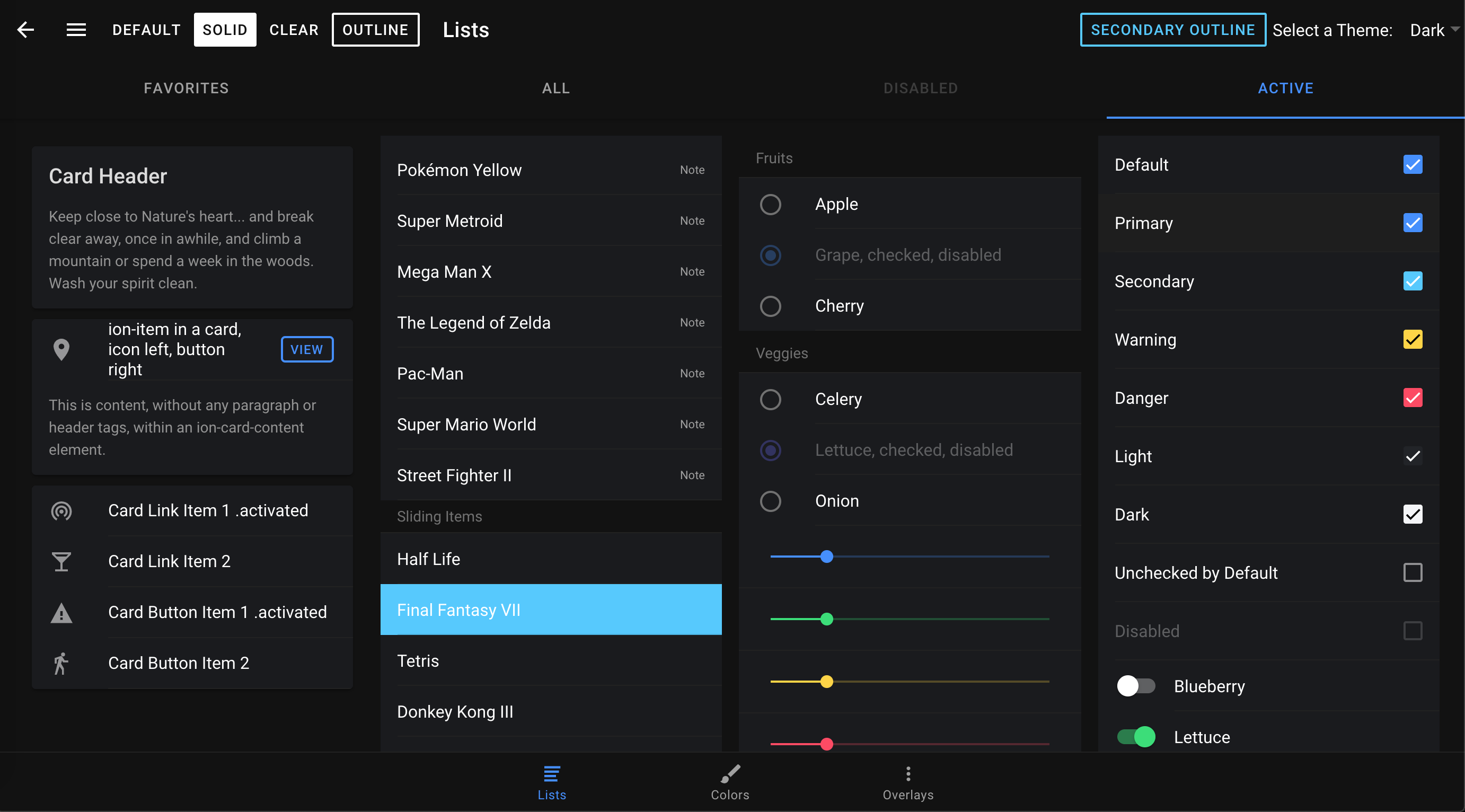Select the Cherry radio button

pos(771,306)
